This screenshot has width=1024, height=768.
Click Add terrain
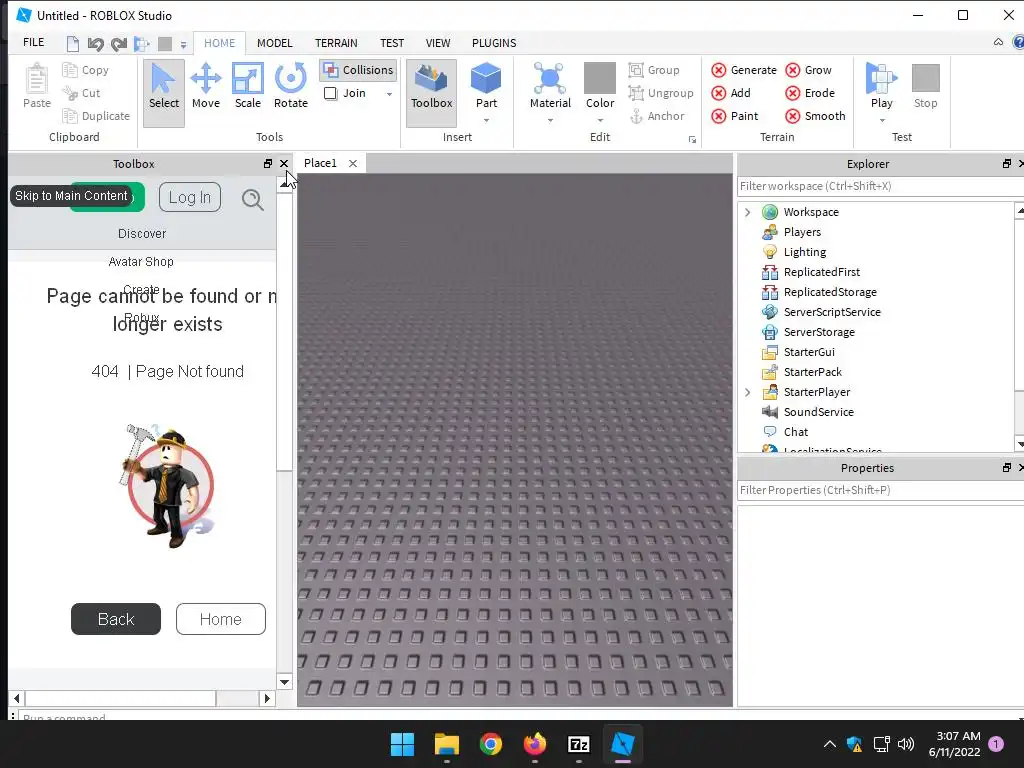[x=731, y=93]
